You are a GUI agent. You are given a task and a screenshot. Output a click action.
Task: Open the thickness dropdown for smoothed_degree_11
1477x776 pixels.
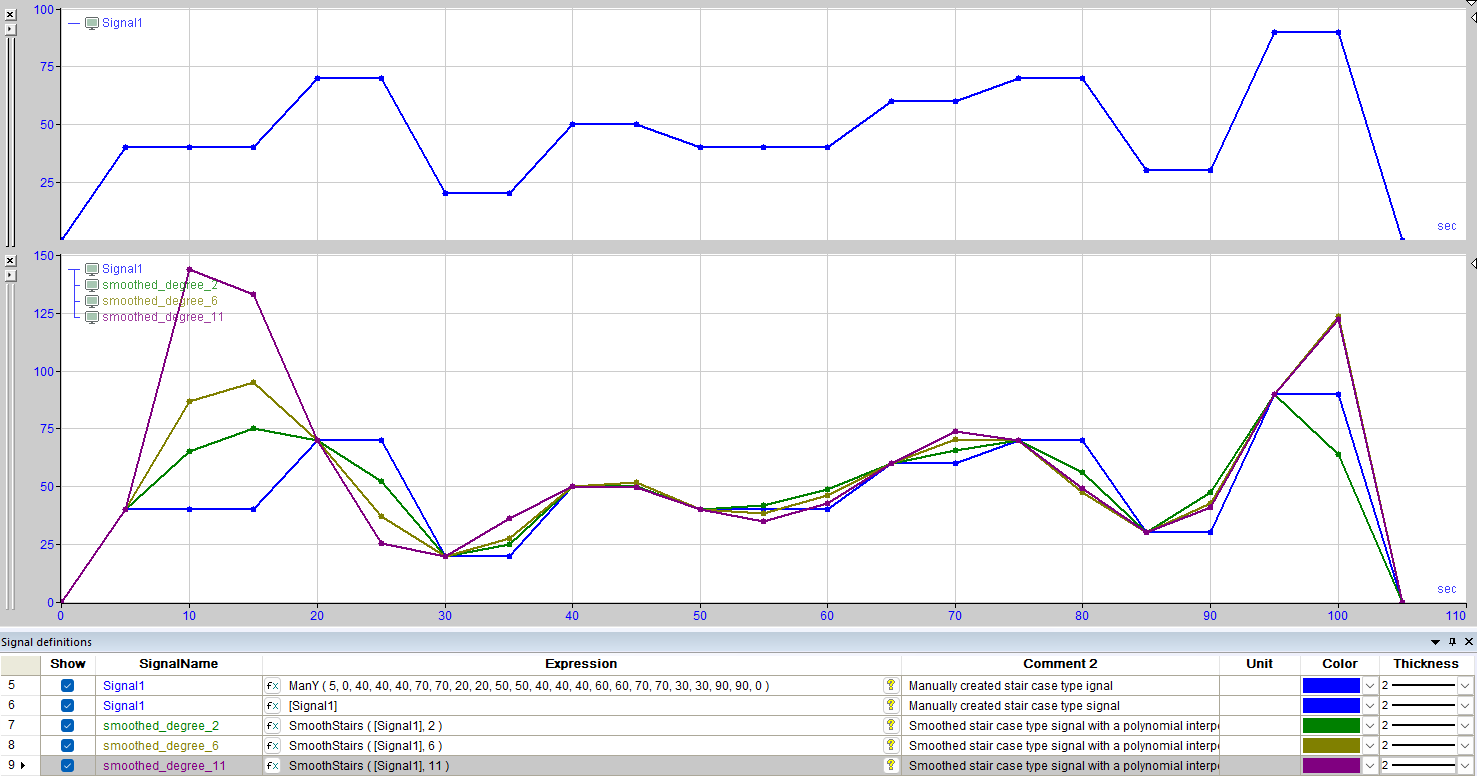1466,766
